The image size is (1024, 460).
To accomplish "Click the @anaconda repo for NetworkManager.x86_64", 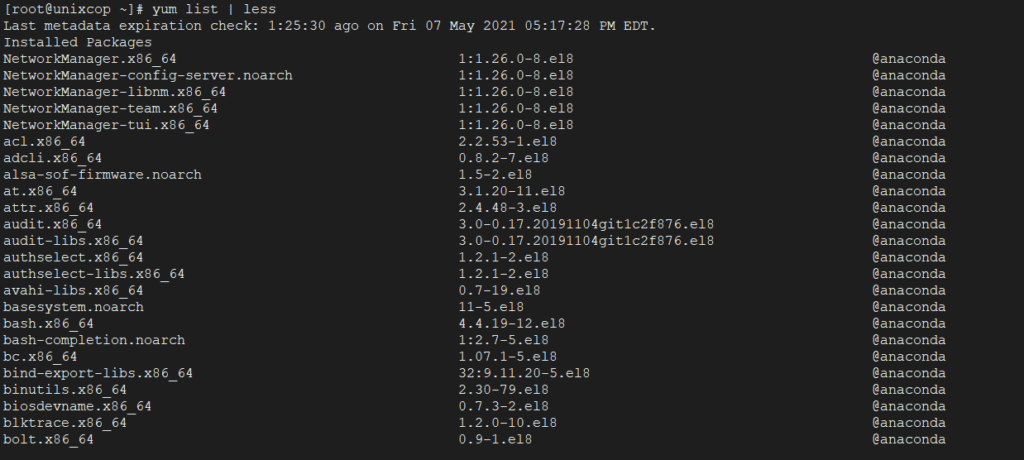I will click(908, 59).
